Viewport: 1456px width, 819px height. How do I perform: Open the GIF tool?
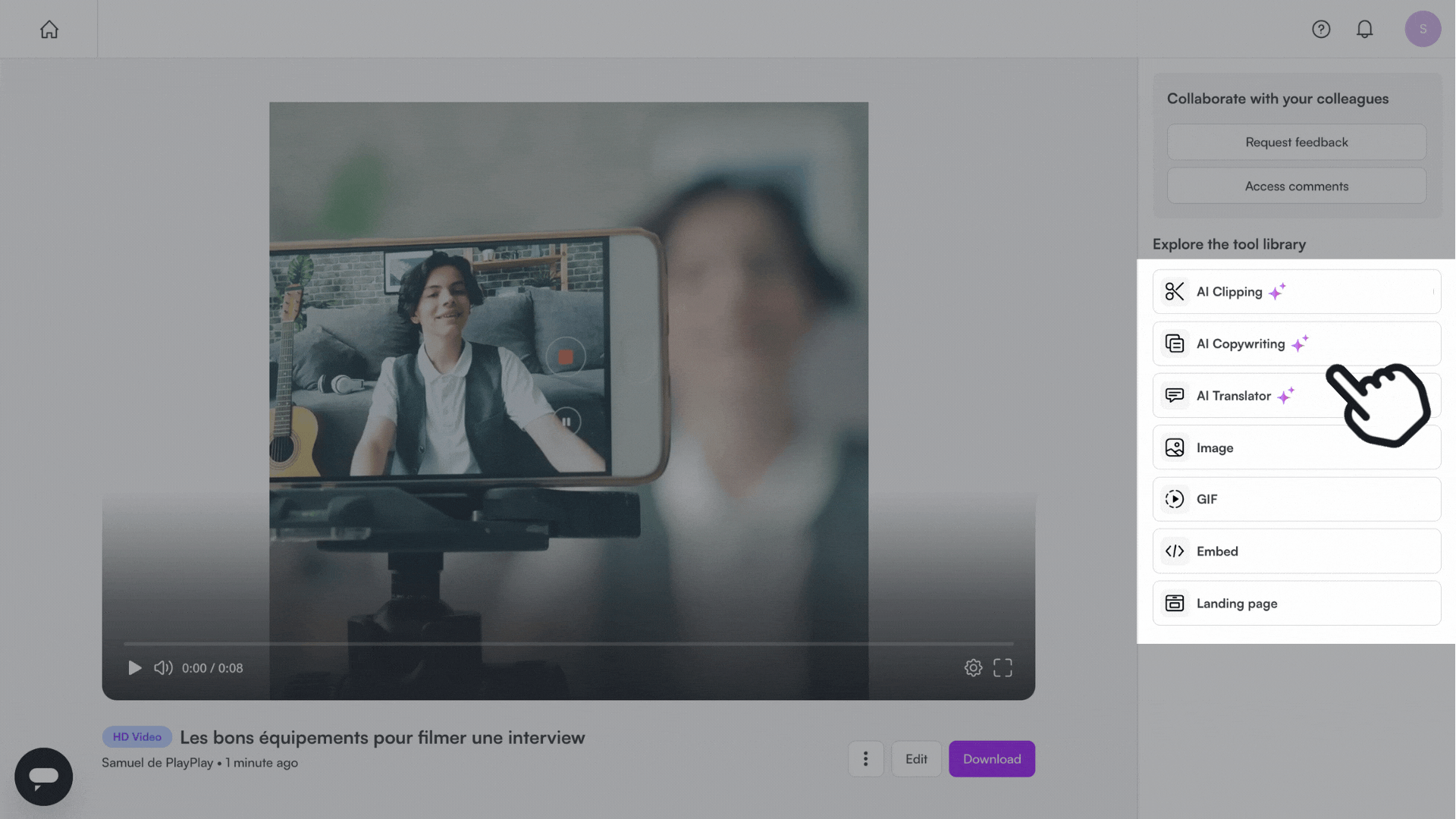1297,499
